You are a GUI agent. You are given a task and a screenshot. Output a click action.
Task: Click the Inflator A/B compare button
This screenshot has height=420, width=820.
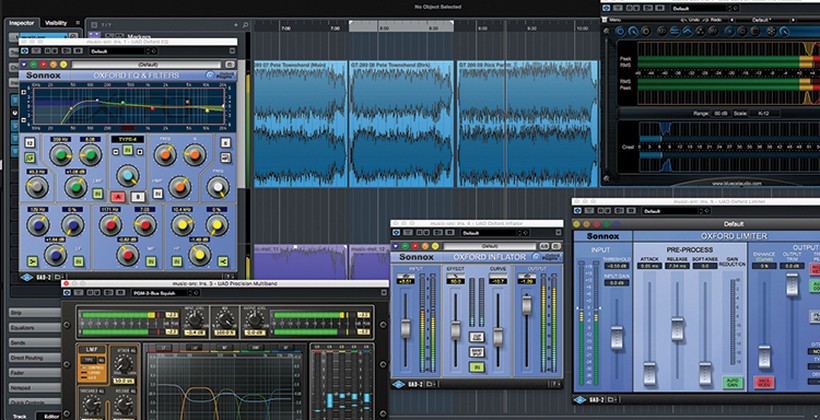click(x=544, y=246)
